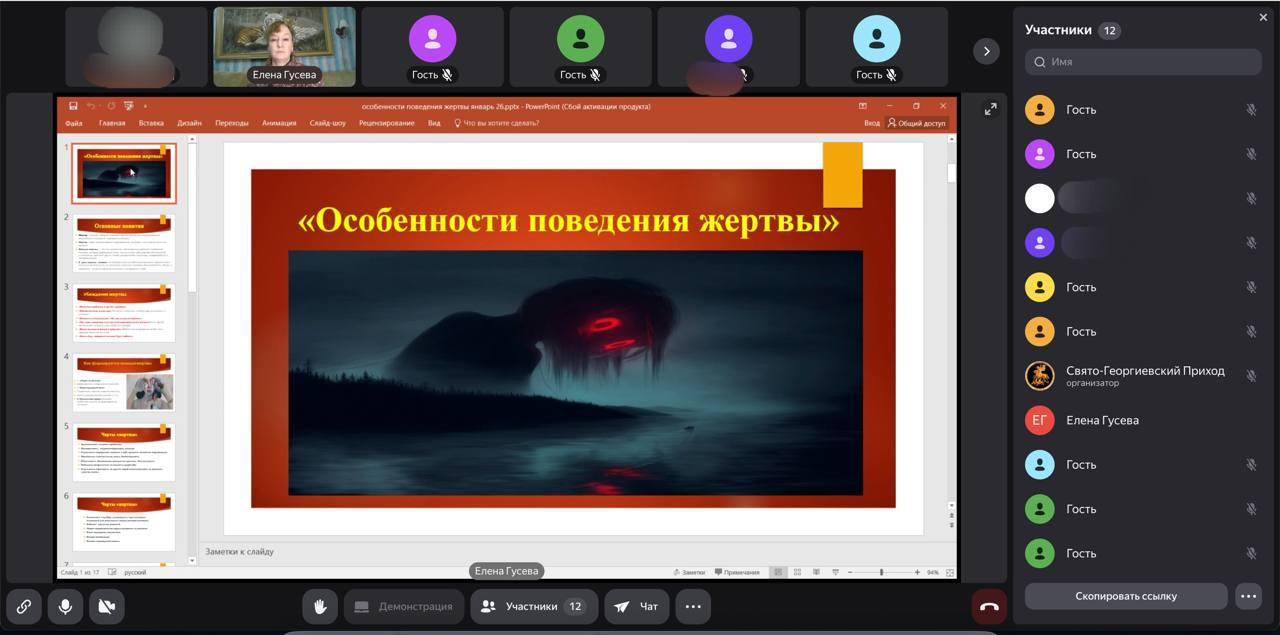Open the Рецензирование ribbon tab
The image size is (1280, 635).
tap(386, 123)
